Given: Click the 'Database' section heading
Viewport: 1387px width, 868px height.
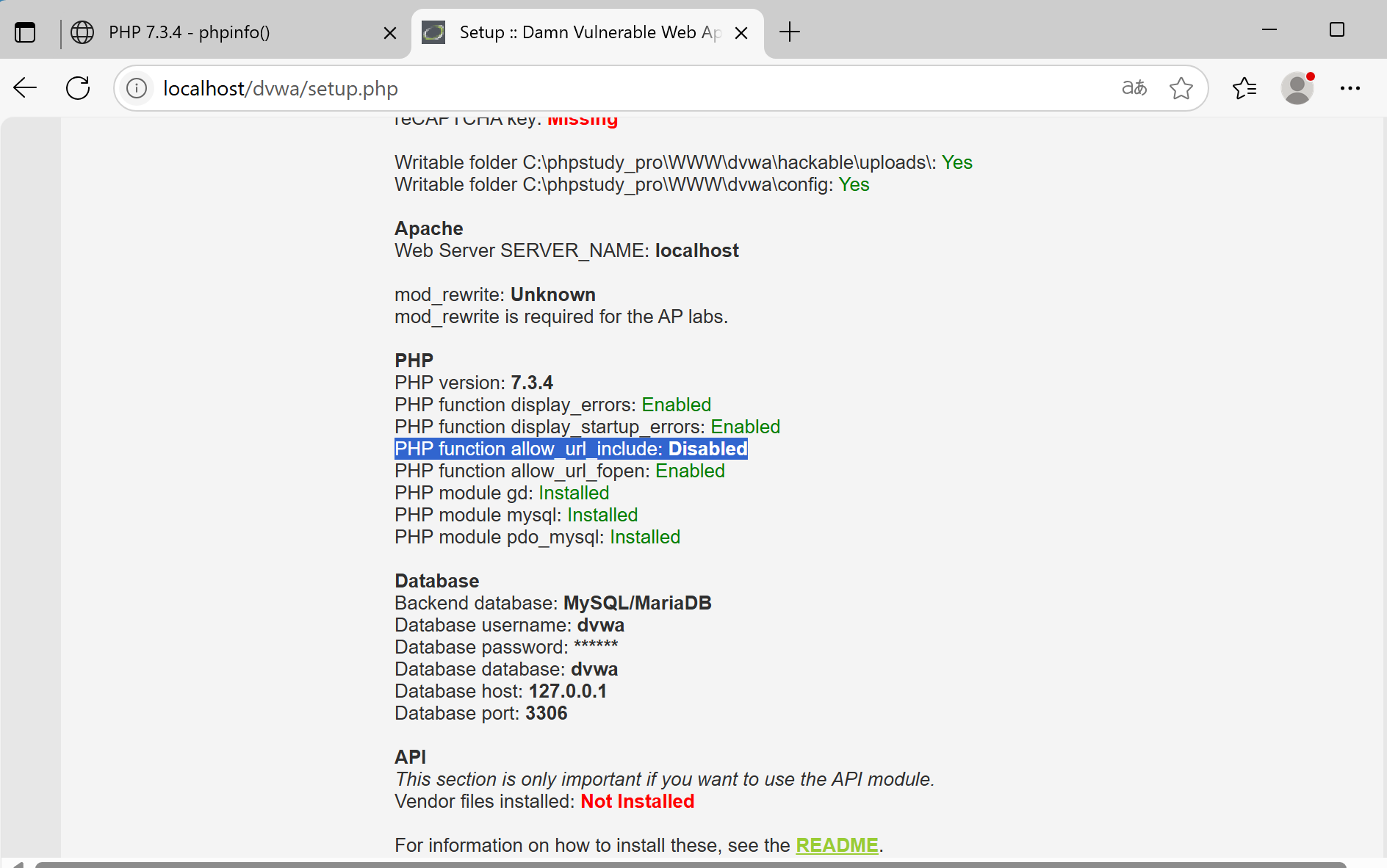Looking at the screenshot, I should pyautogui.click(x=436, y=581).
